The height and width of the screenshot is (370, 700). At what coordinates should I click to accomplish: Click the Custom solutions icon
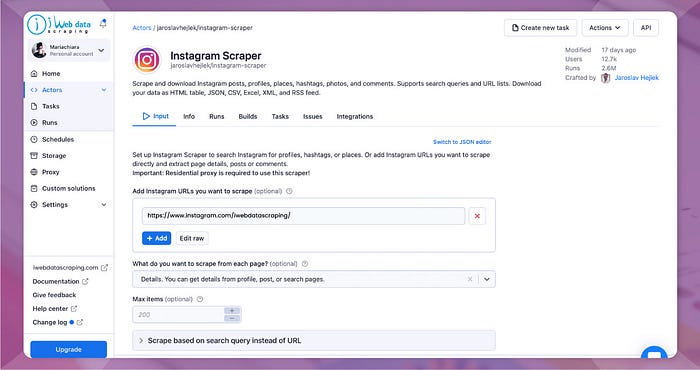[x=34, y=188]
